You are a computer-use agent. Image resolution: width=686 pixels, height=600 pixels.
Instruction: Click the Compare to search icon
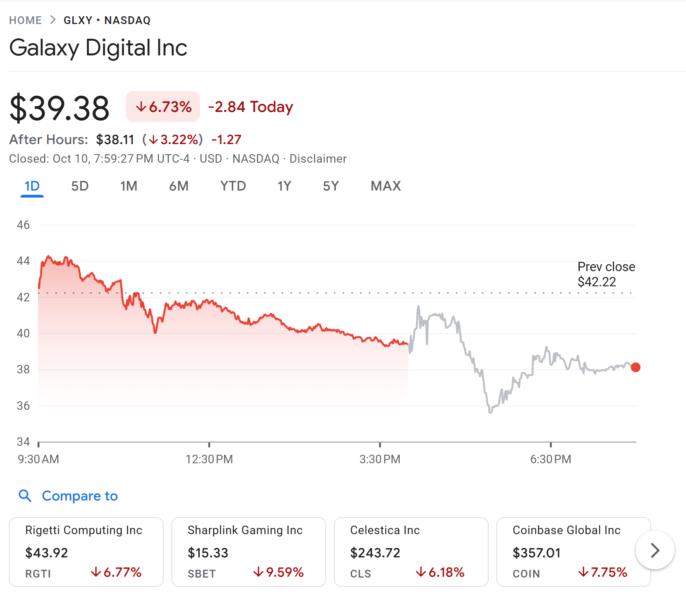click(24, 496)
